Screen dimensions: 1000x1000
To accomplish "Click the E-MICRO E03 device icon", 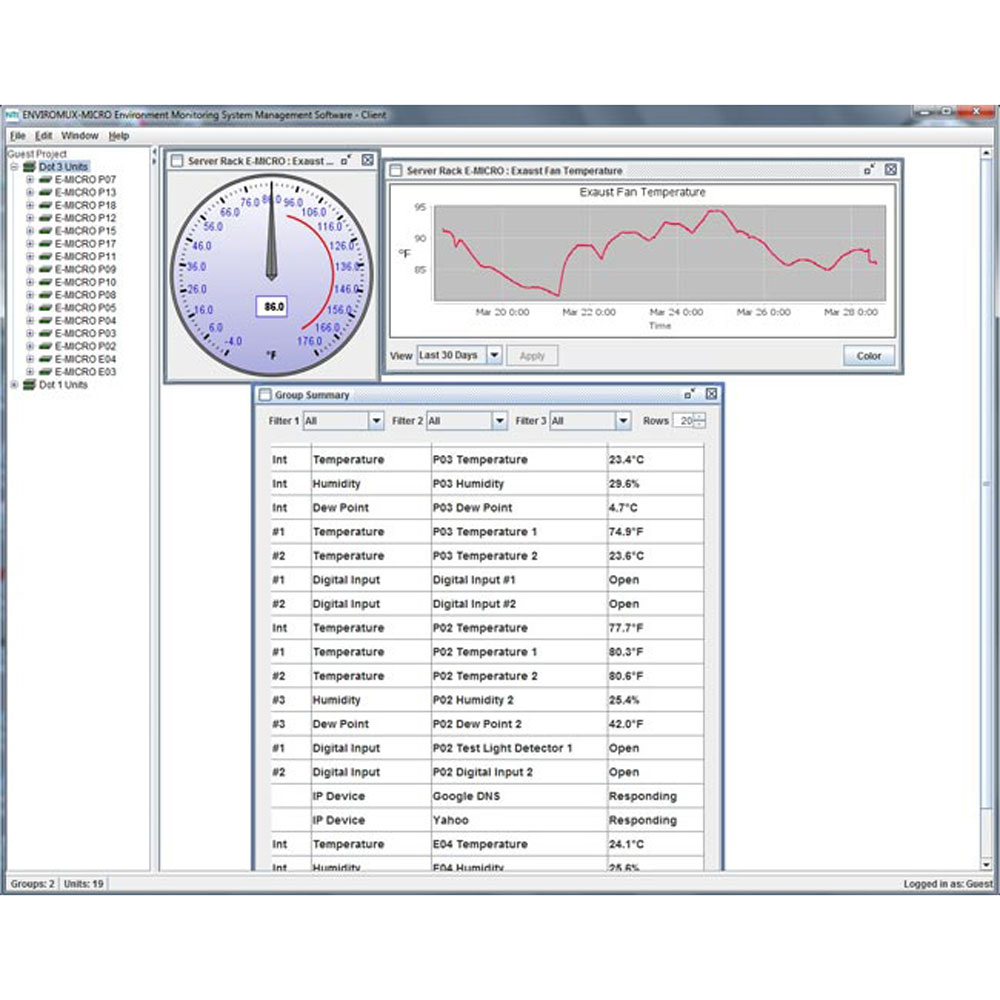I will pyautogui.click(x=45, y=372).
